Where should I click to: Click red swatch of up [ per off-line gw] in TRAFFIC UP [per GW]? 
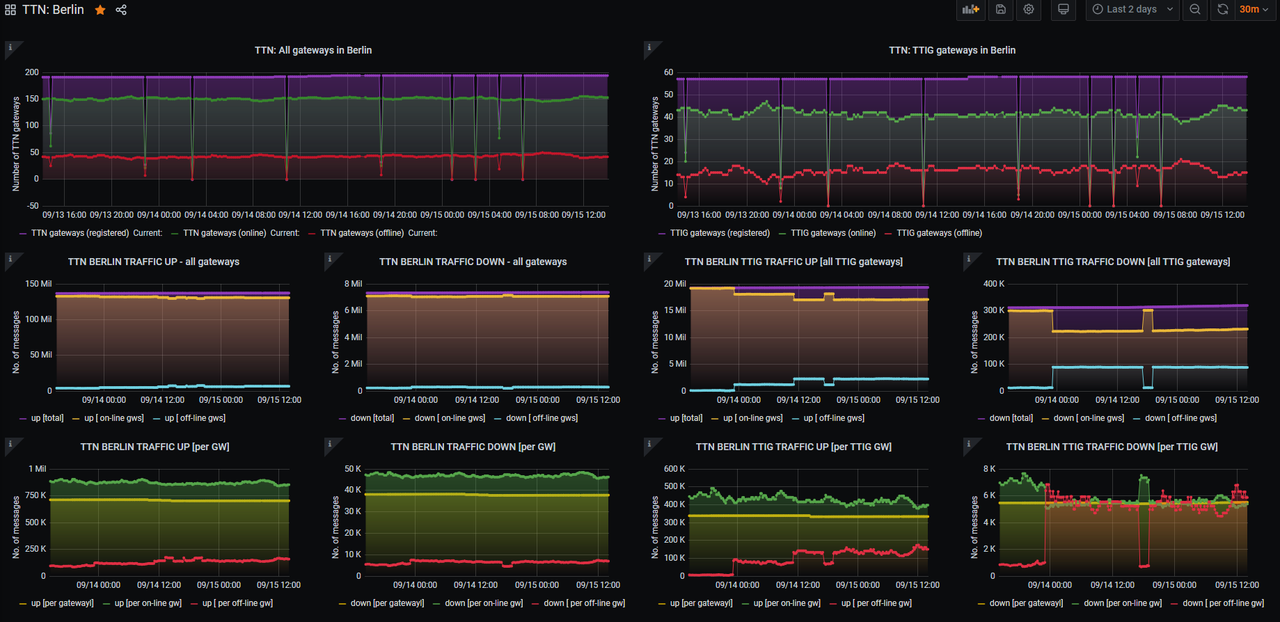[x=195, y=603]
